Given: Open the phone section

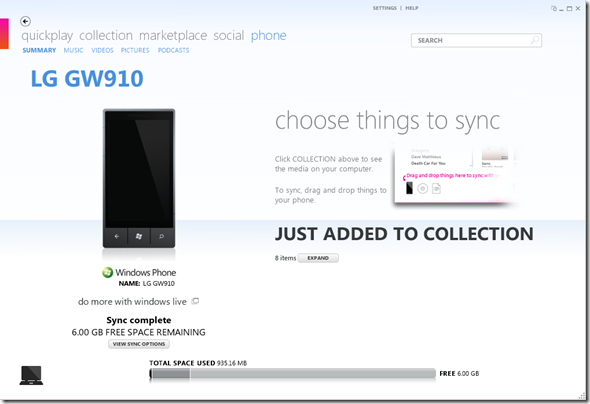Looking at the screenshot, I should (x=269, y=36).
